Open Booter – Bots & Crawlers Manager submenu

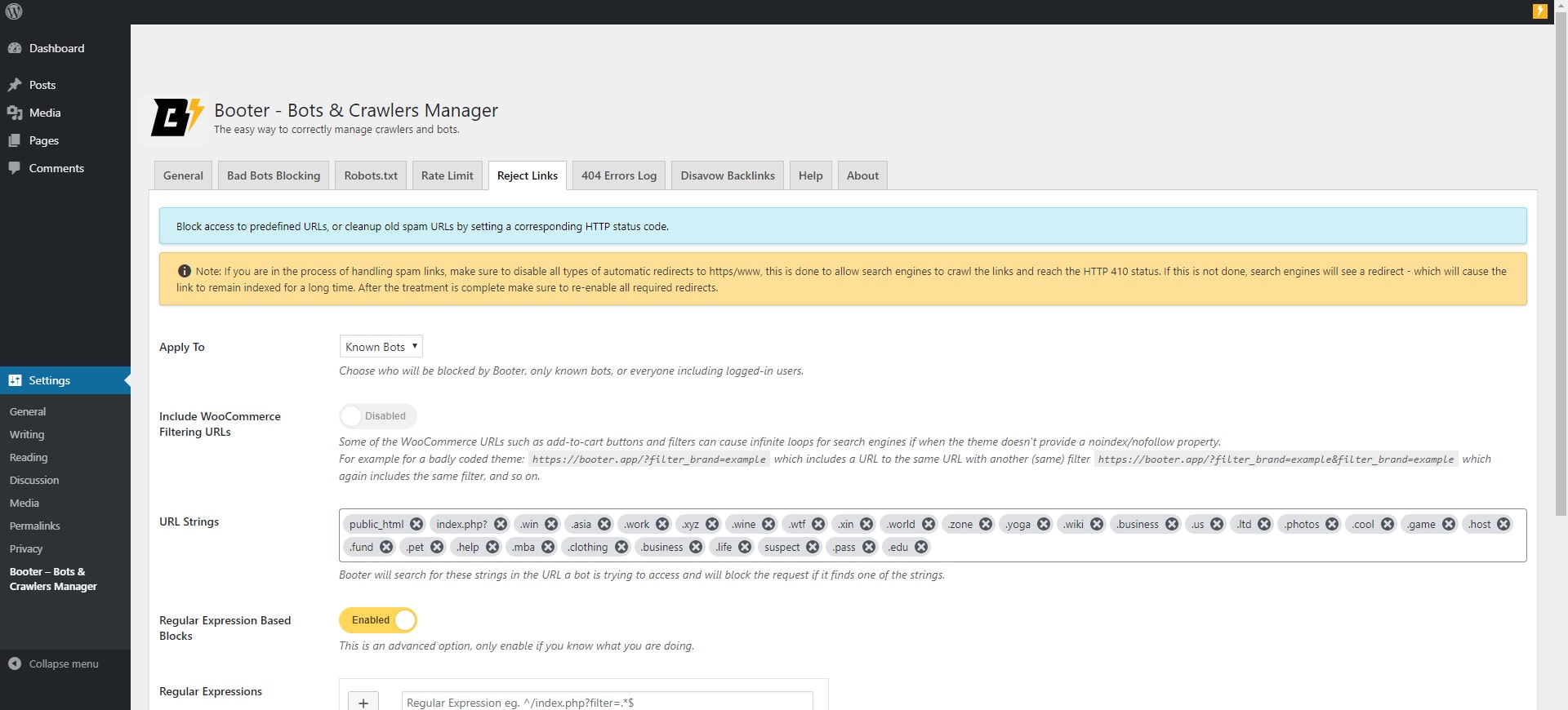coord(53,579)
